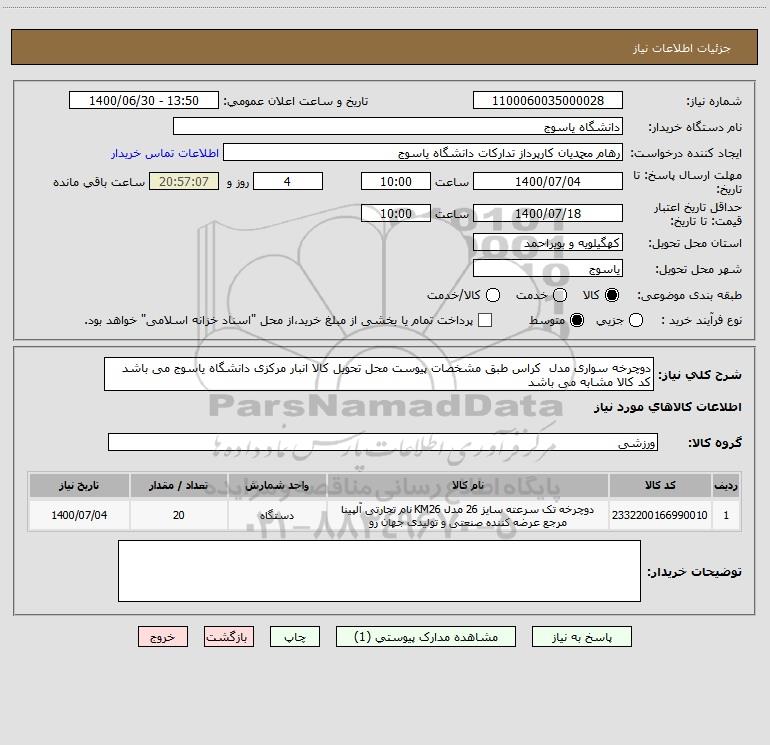Click the اطلاعات کالاهای مورد نیاز heading
This screenshot has height=745, width=770.
click(x=667, y=407)
